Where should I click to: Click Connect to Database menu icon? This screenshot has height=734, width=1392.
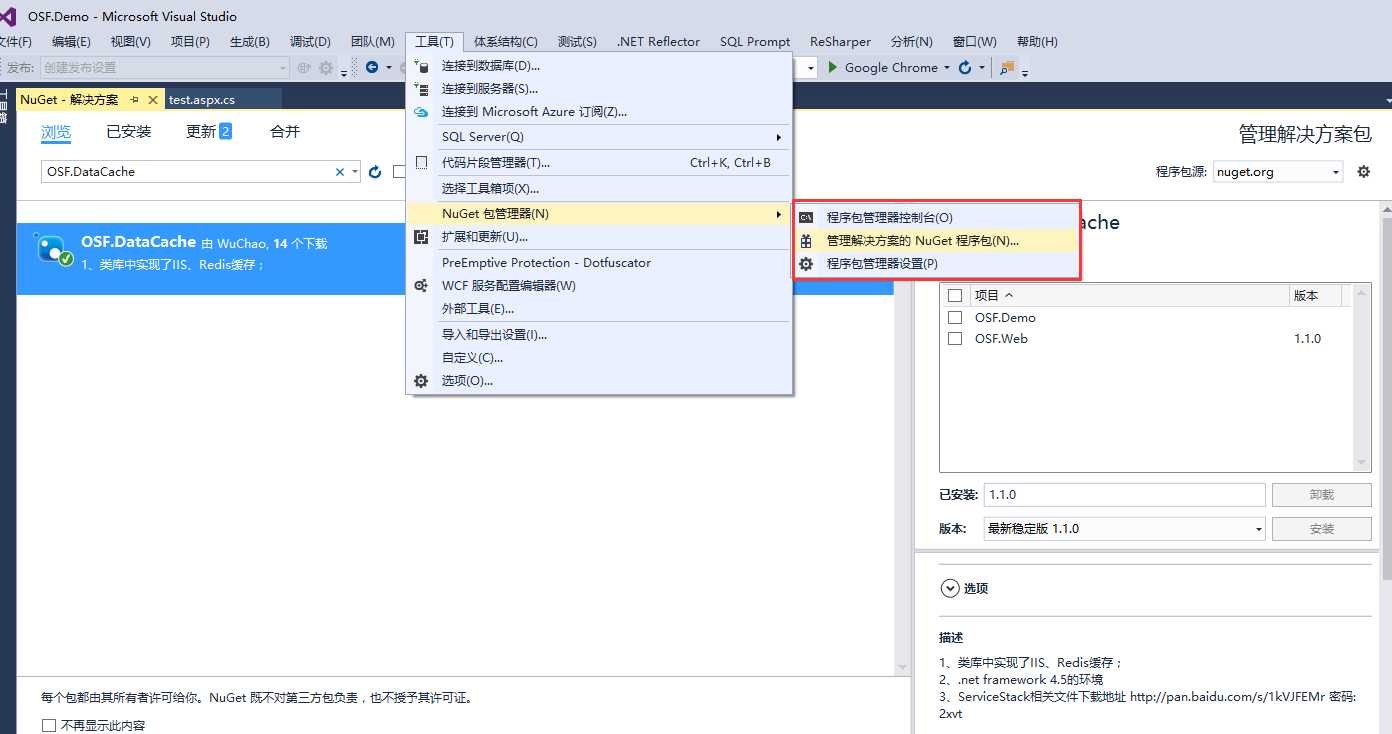(x=421, y=66)
